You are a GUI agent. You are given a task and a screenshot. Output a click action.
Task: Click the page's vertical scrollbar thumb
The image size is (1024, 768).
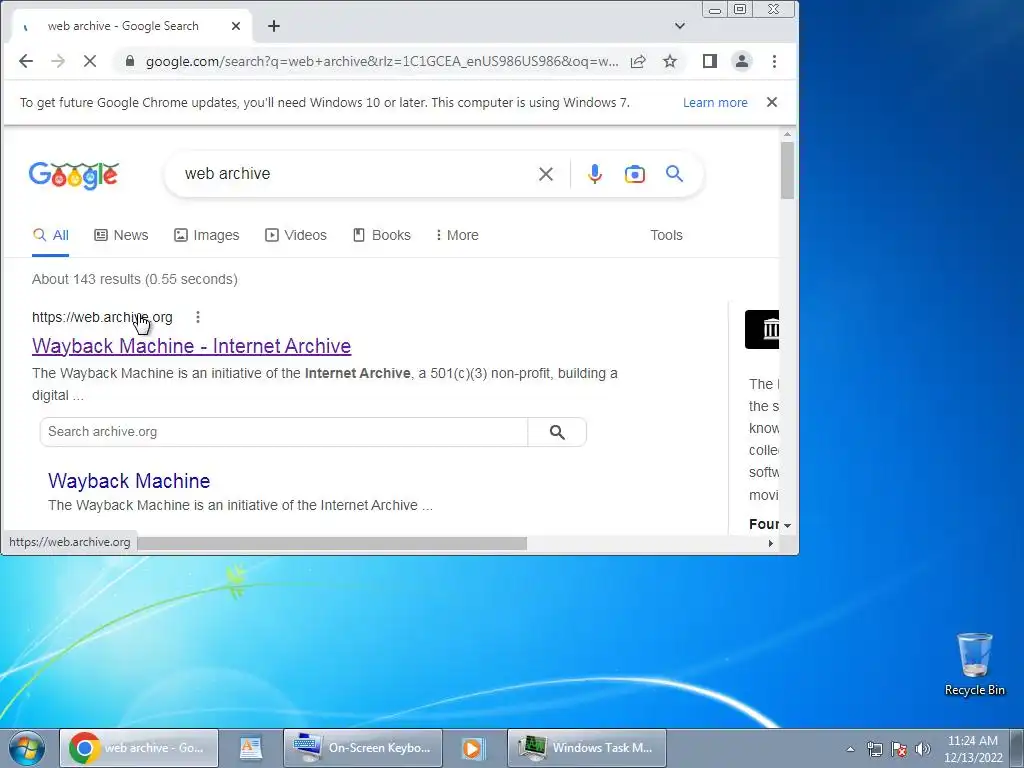click(788, 170)
